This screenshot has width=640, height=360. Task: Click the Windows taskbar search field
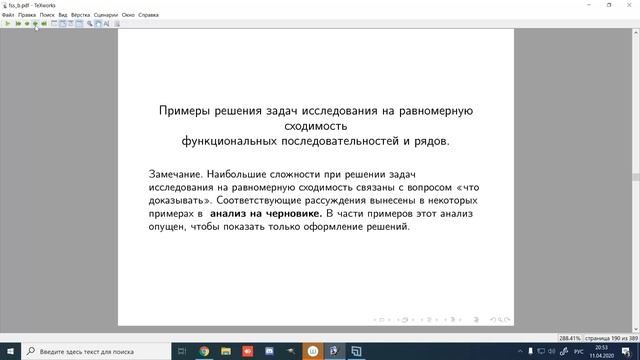pyautogui.click(x=96, y=351)
